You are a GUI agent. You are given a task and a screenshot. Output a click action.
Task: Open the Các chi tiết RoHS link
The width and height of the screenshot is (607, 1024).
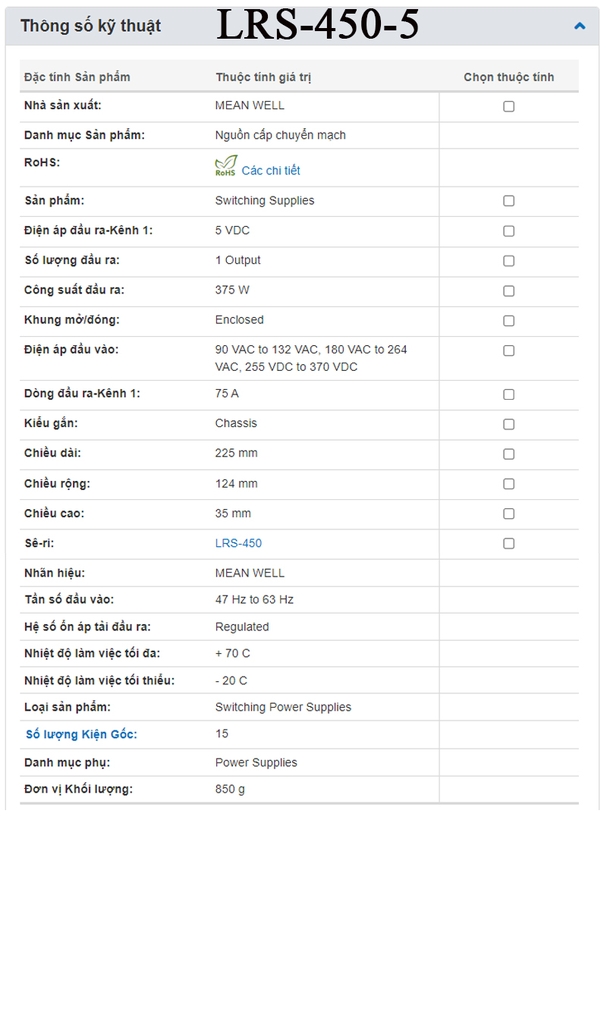[x=270, y=171]
